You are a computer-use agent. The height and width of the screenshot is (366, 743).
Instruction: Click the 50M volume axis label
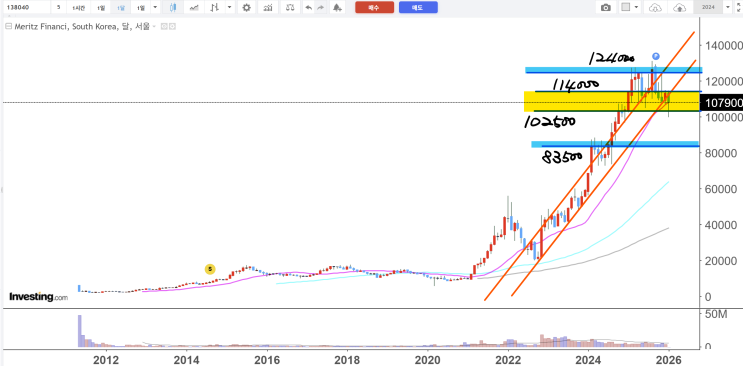pyautogui.click(x=716, y=314)
